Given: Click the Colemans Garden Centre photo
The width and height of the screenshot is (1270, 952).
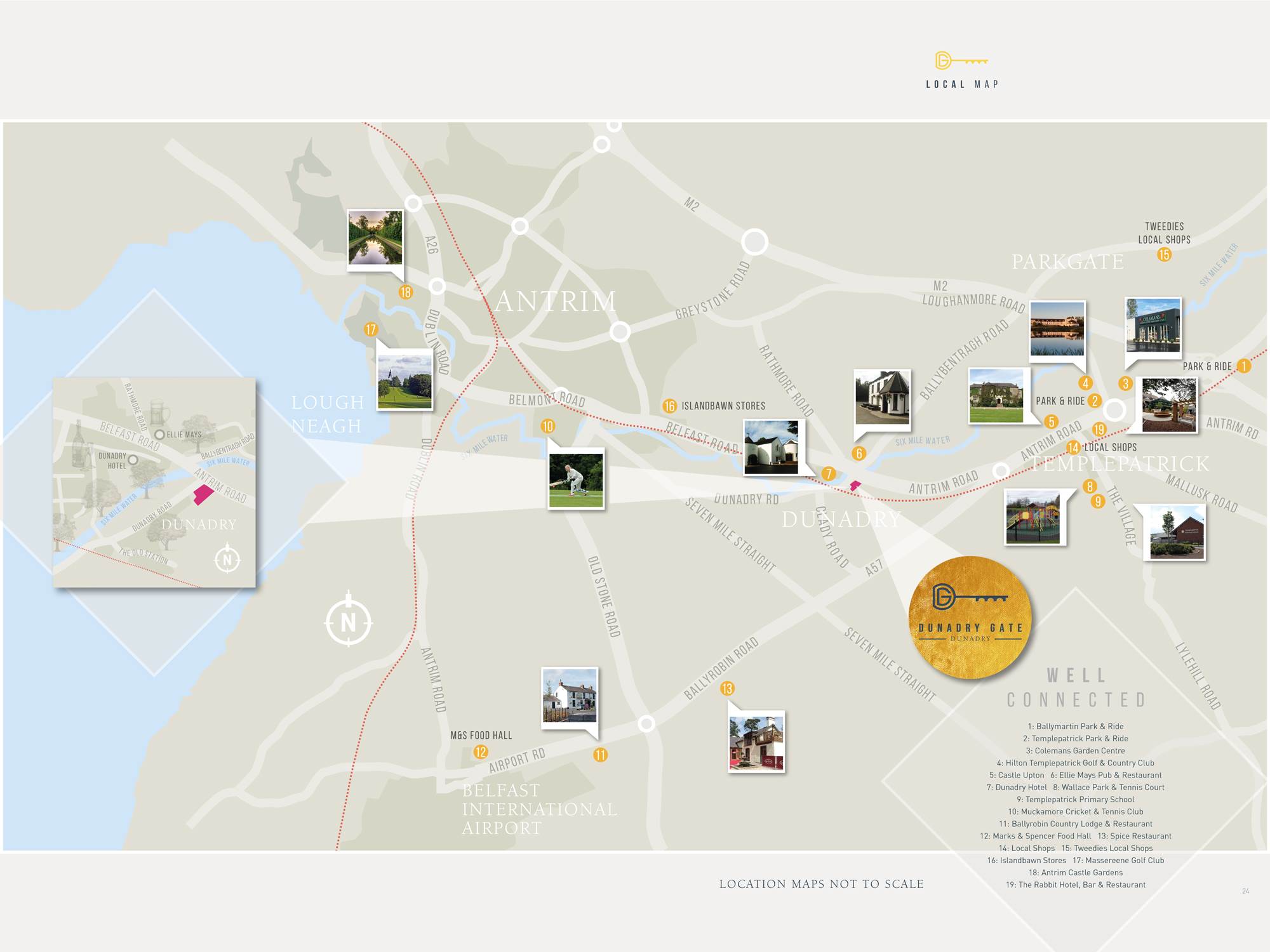Looking at the screenshot, I should [x=1153, y=325].
